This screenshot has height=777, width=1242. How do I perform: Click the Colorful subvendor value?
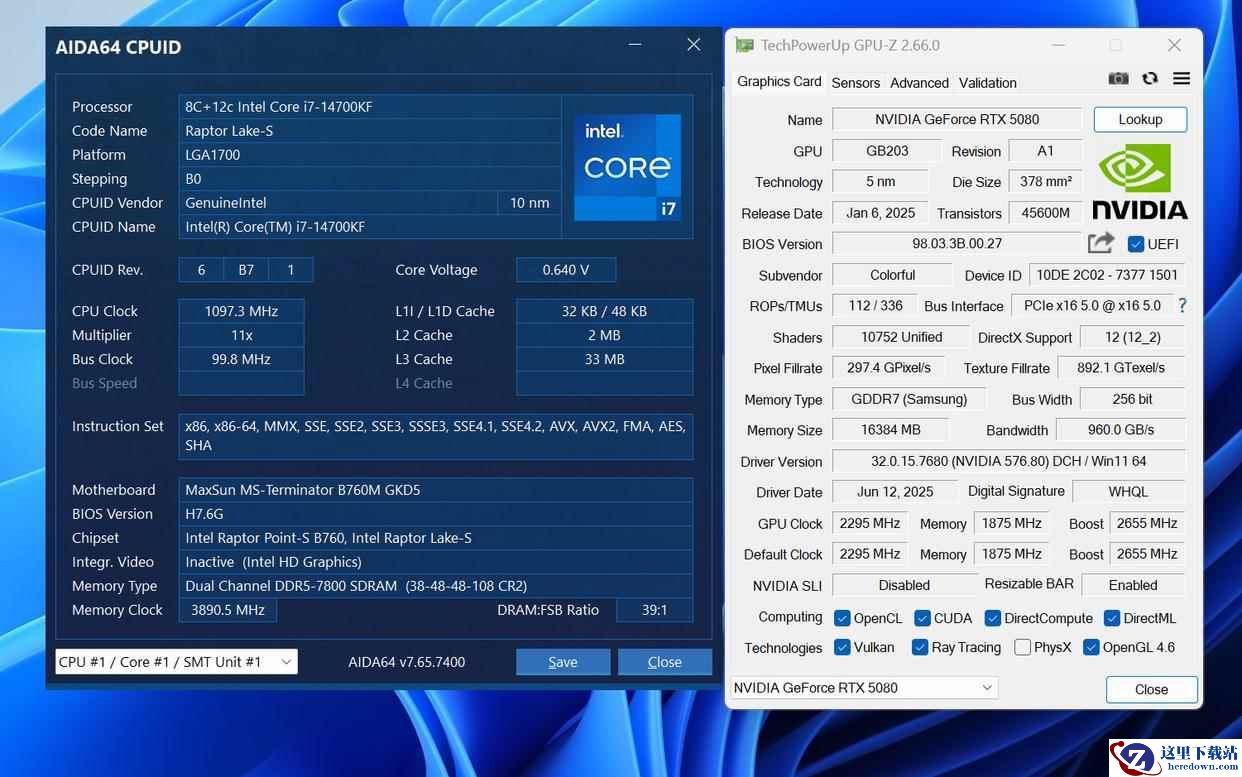pos(892,275)
